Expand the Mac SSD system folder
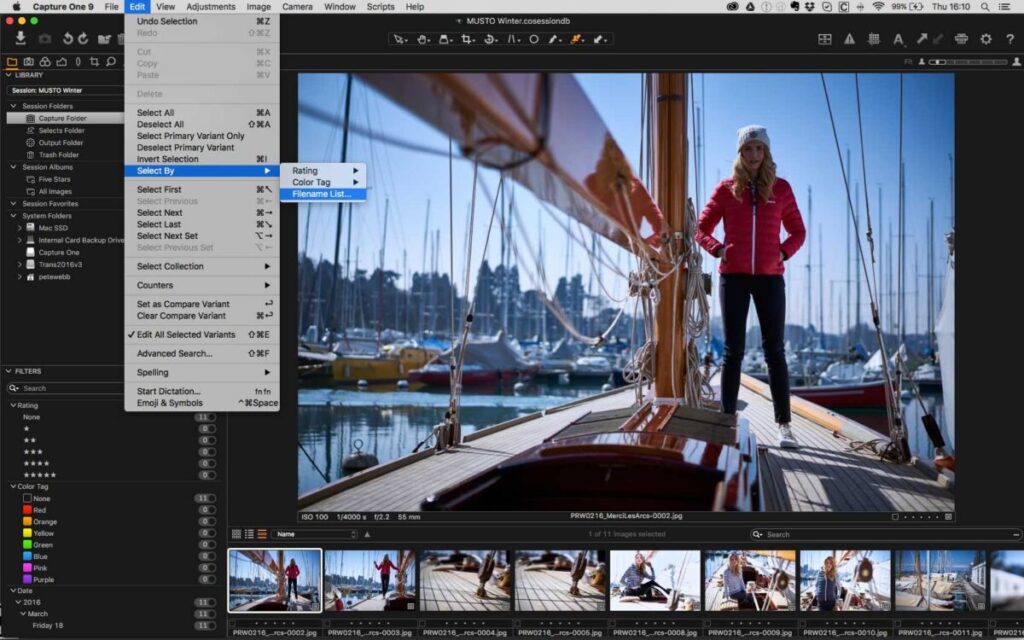This screenshot has height=640, width=1024. [x=19, y=228]
